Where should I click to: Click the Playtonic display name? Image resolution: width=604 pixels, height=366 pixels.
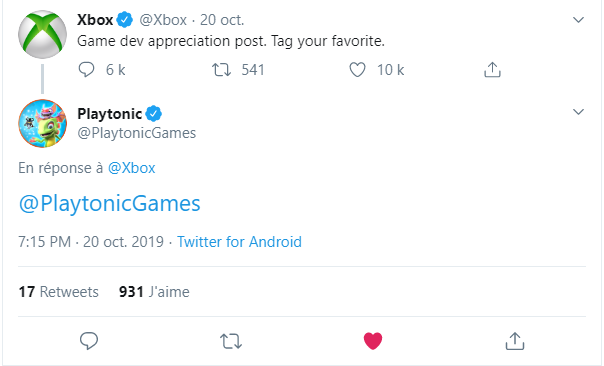[110, 114]
